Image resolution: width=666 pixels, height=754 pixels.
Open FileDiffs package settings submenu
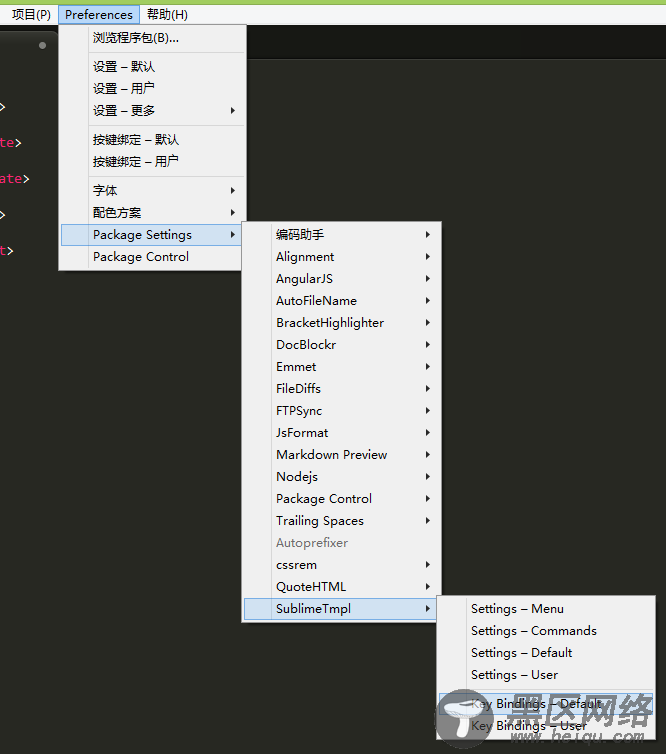[x=341, y=389]
